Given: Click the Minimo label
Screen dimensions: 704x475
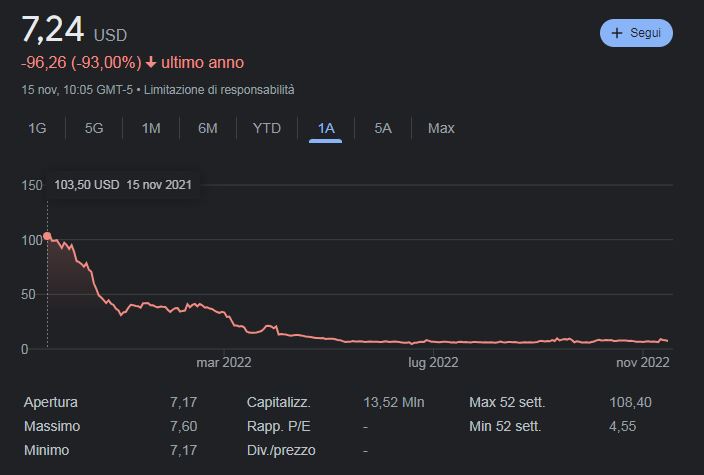Looking at the screenshot, I should point(46,450).
